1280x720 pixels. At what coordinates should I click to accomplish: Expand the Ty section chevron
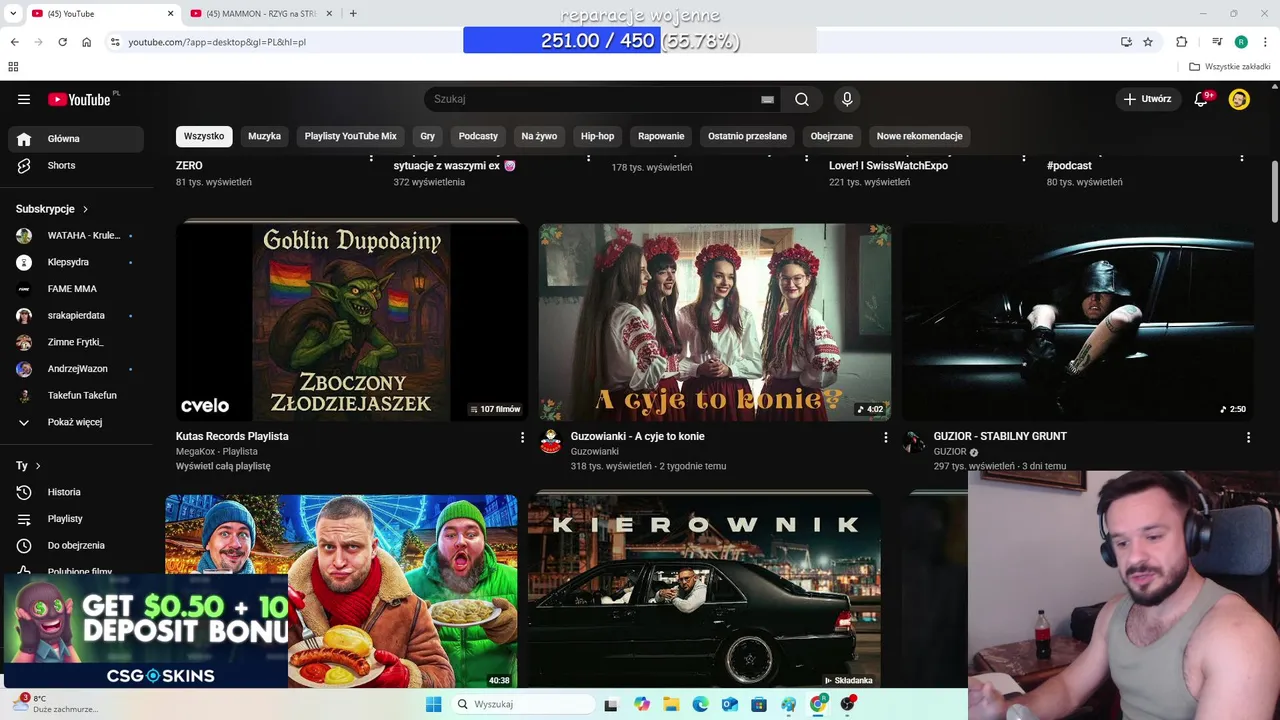[38, 466]
